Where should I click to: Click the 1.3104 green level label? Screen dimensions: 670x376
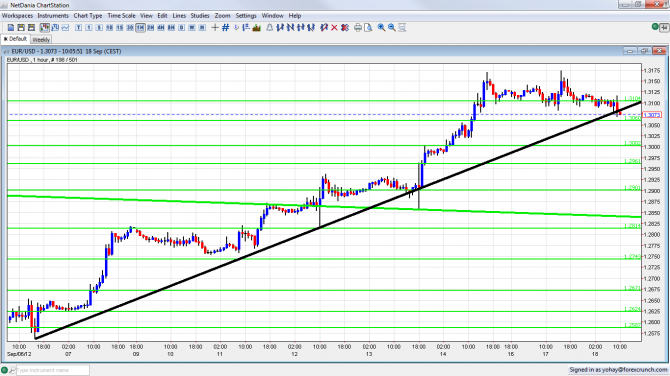(x=632, y=99)
